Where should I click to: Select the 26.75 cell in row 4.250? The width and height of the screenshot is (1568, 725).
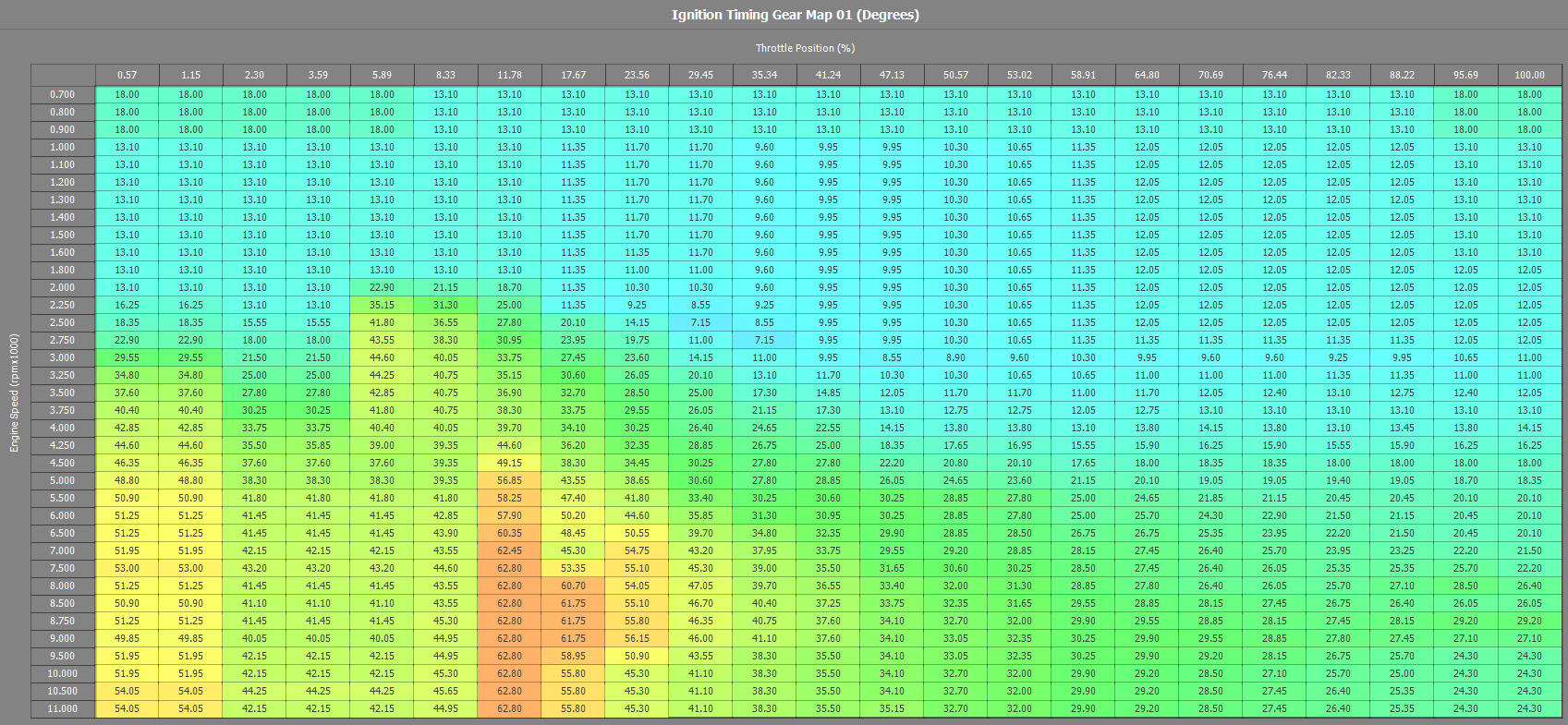[x=765, y=445]
